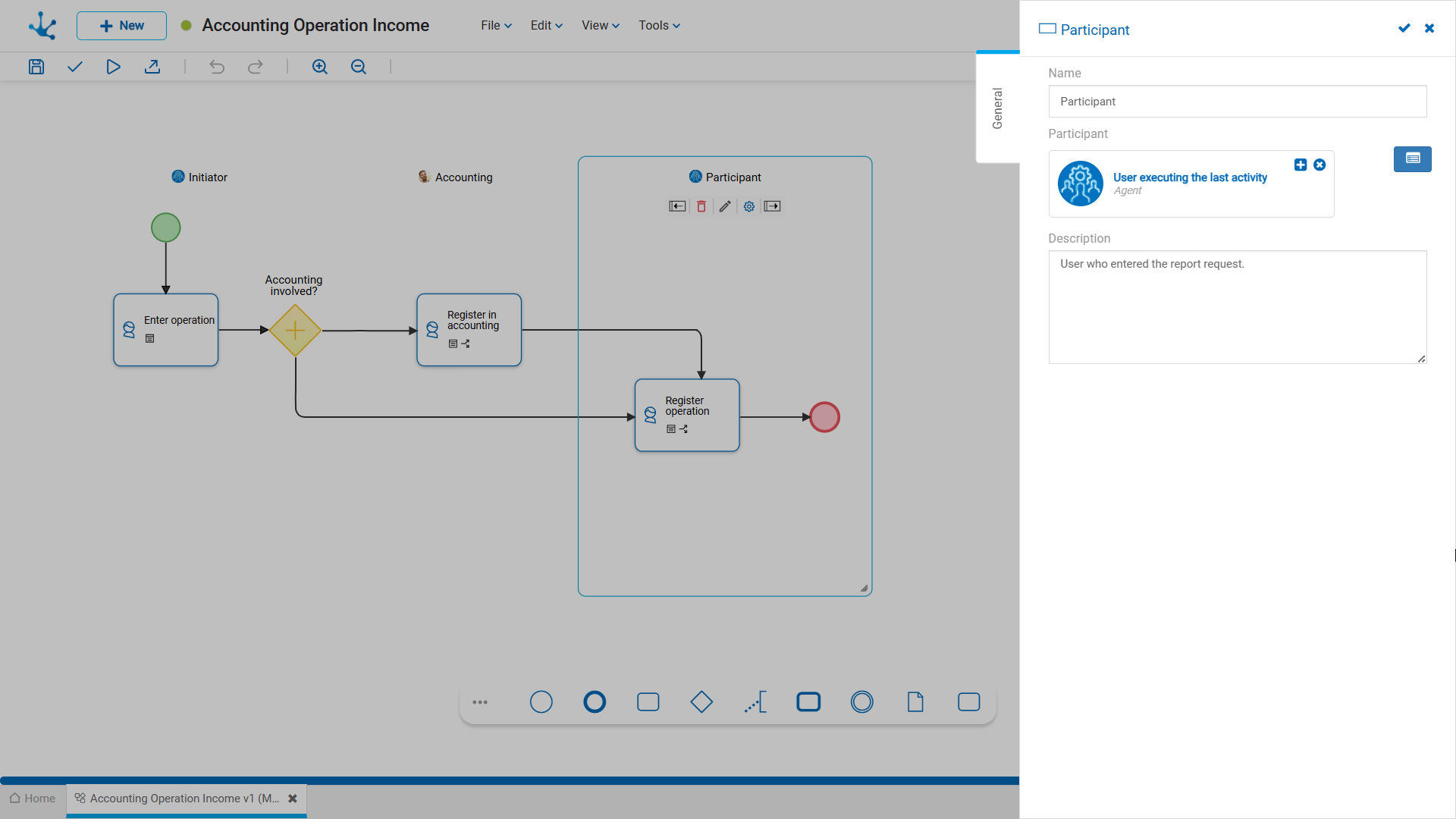The height and width of the screenshot is (819, 1456).
Task: Confirm Participant panel with checkmark
Action: tap(1404, 28)
